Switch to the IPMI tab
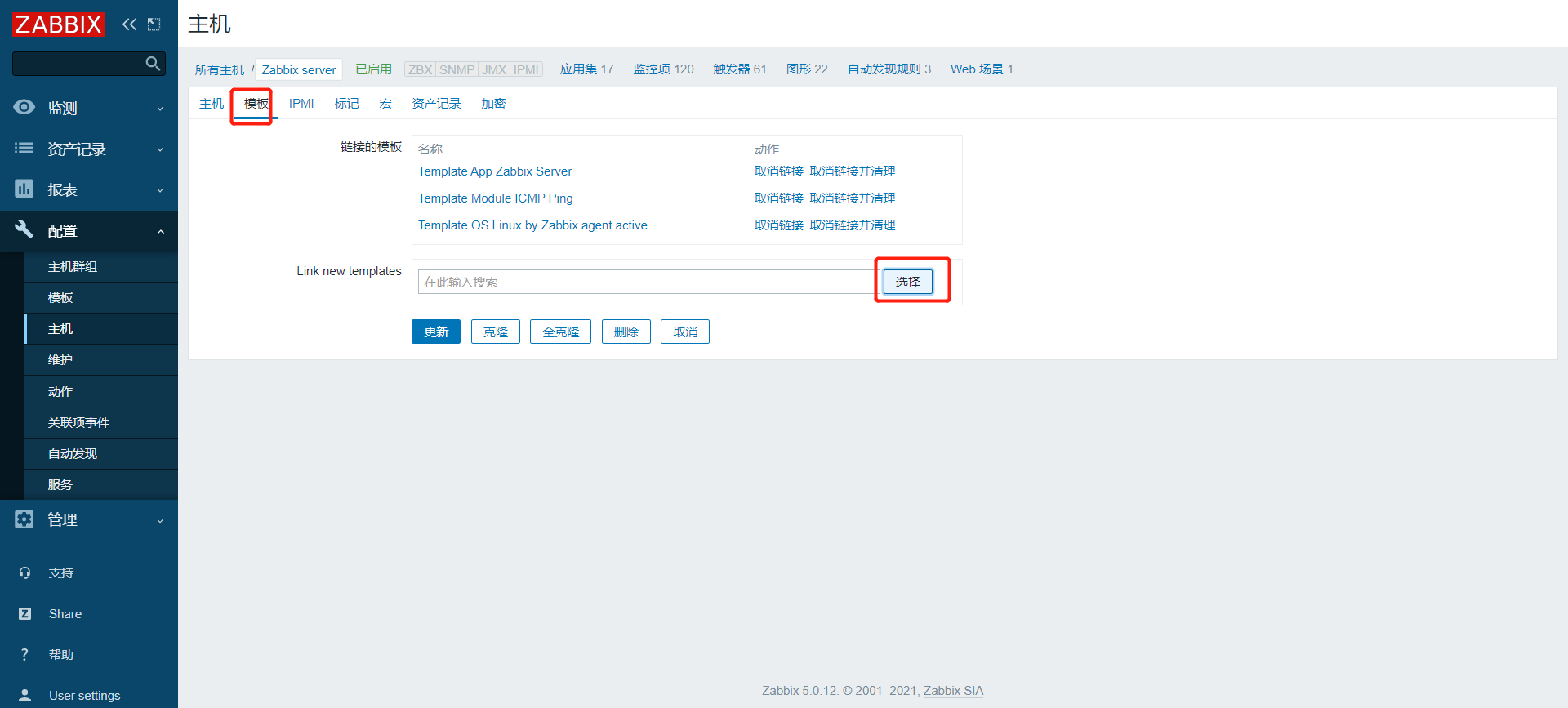The image size is (1568, 708). click(301, 103)
